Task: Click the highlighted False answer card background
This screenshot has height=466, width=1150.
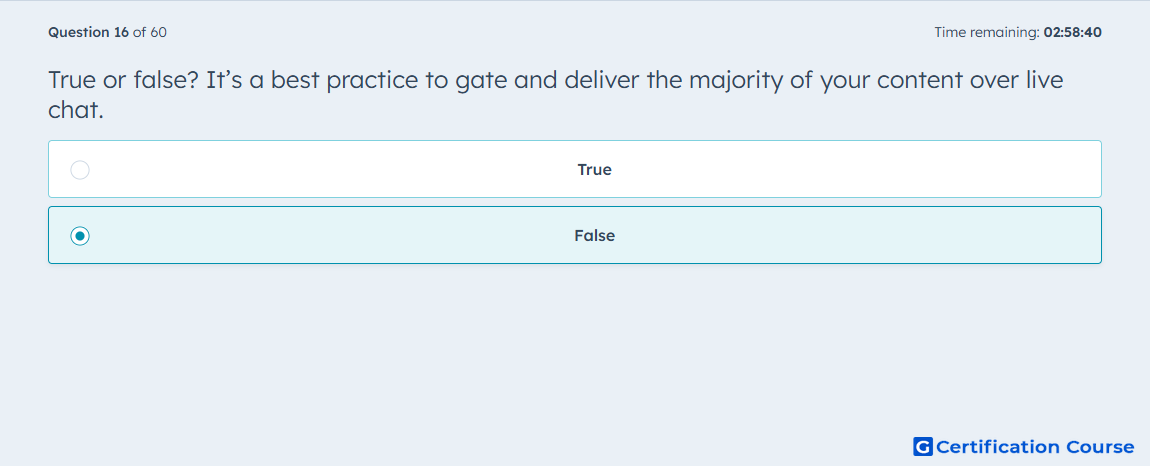Action: (575, 235)
